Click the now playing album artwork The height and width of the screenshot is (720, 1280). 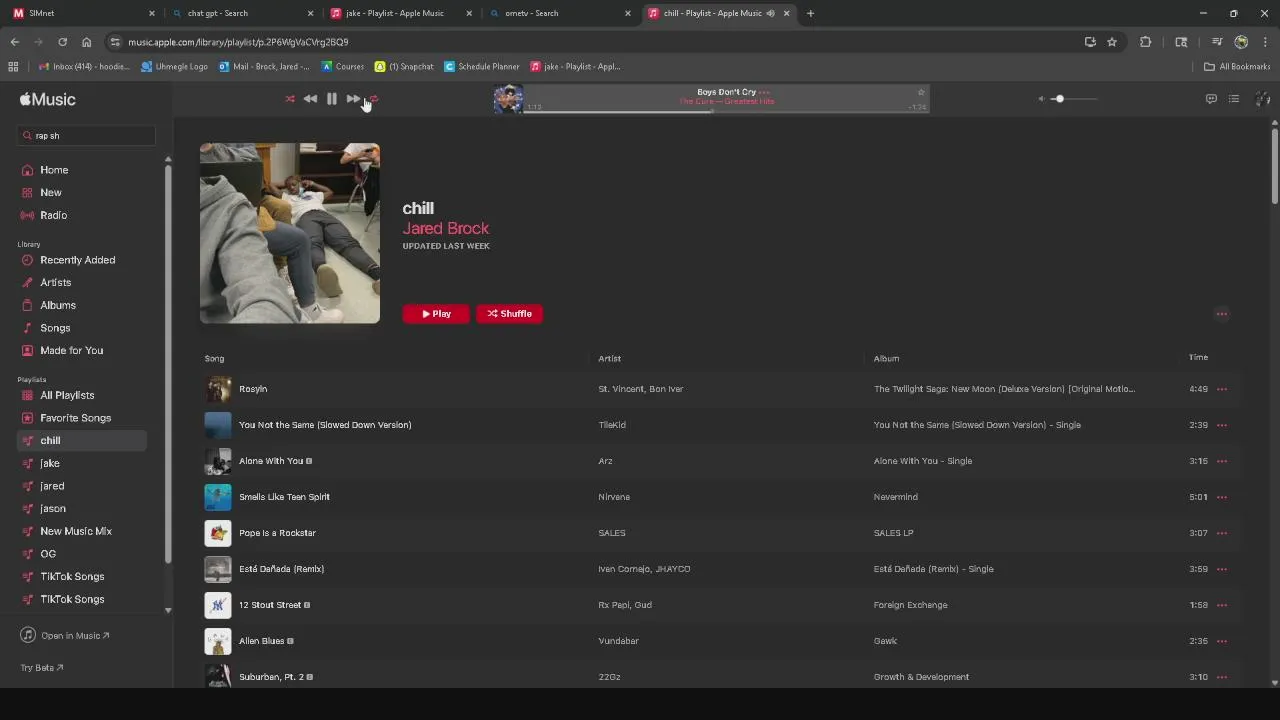(508, 99)
